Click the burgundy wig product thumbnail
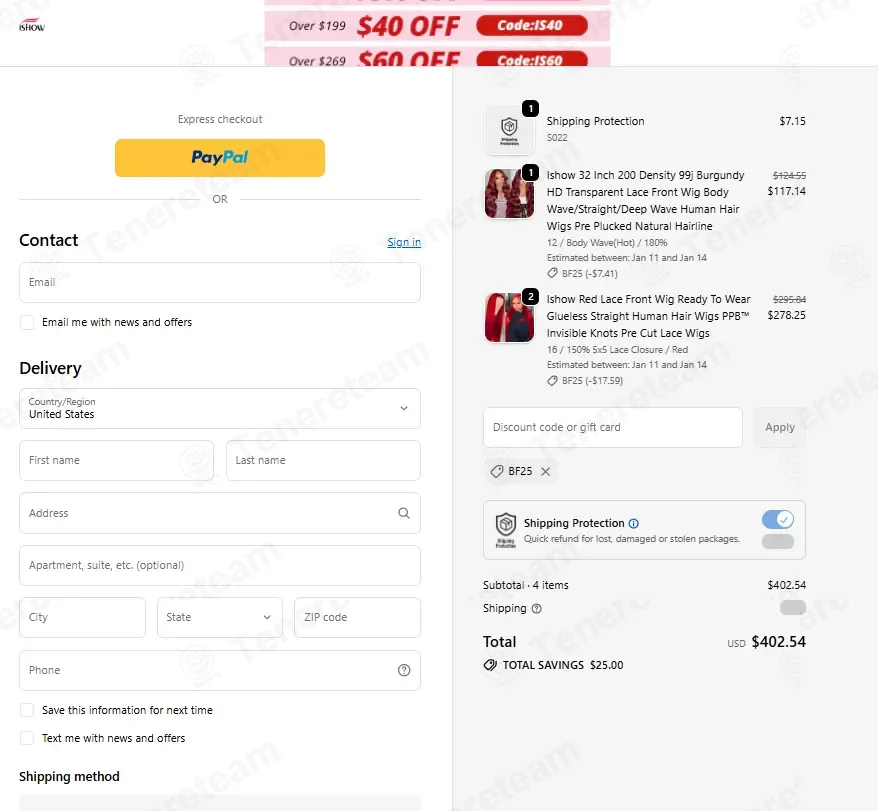 coord(509,194)
